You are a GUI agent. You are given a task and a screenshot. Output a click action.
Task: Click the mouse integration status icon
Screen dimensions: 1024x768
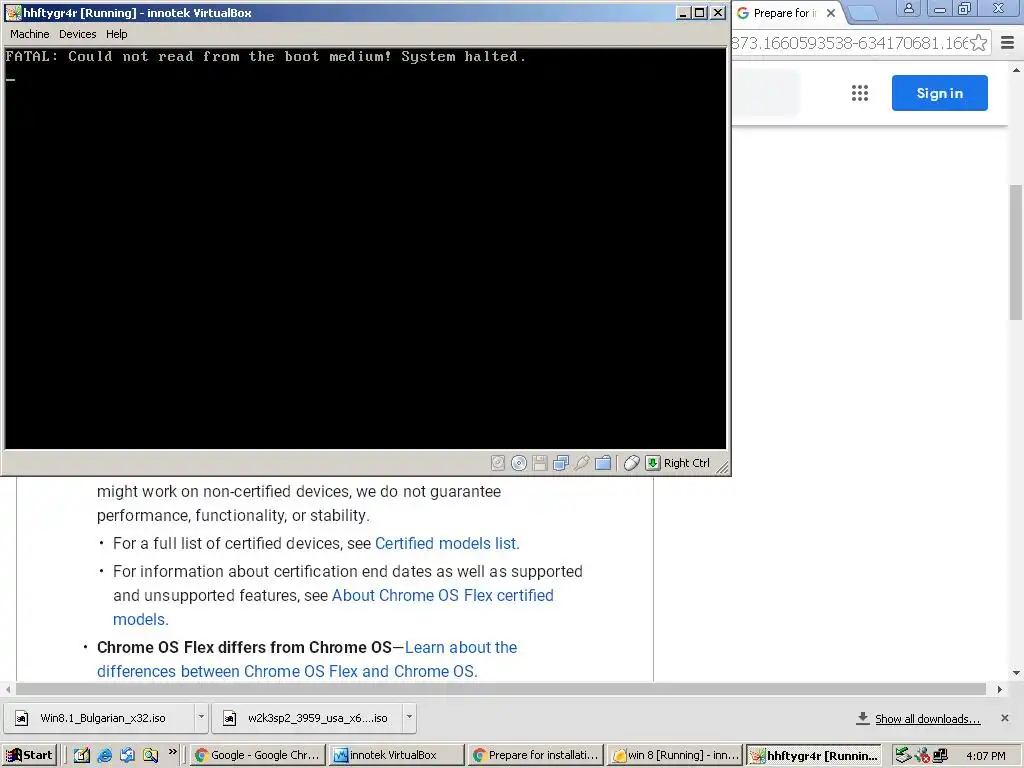pyautogui.click(x=632, y=463)
